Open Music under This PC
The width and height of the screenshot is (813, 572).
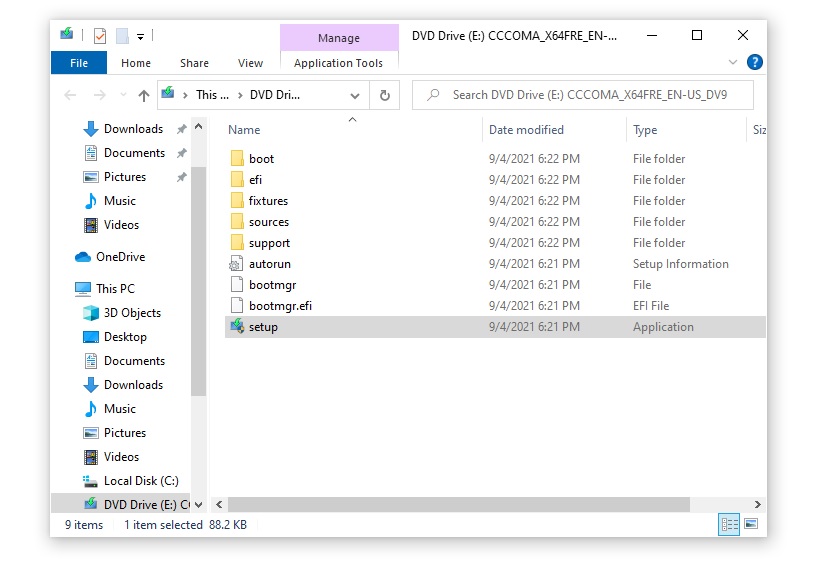click(x=110, y=409)
